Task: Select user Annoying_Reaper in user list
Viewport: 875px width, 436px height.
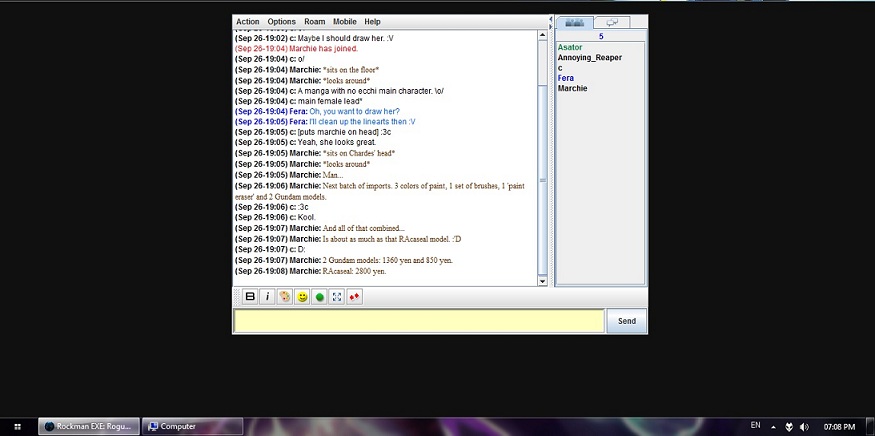Action: click(x=589, y=58)
